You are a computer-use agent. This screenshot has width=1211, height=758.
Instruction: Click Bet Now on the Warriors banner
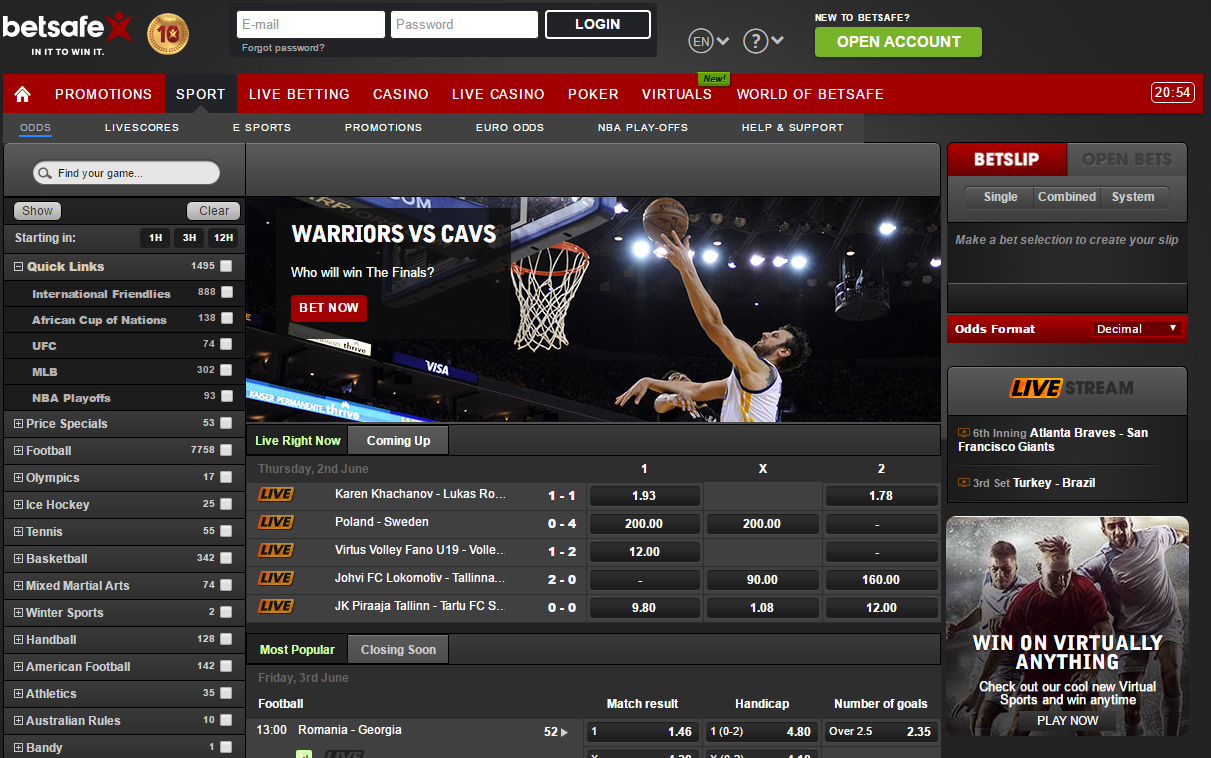coord(329,308)
